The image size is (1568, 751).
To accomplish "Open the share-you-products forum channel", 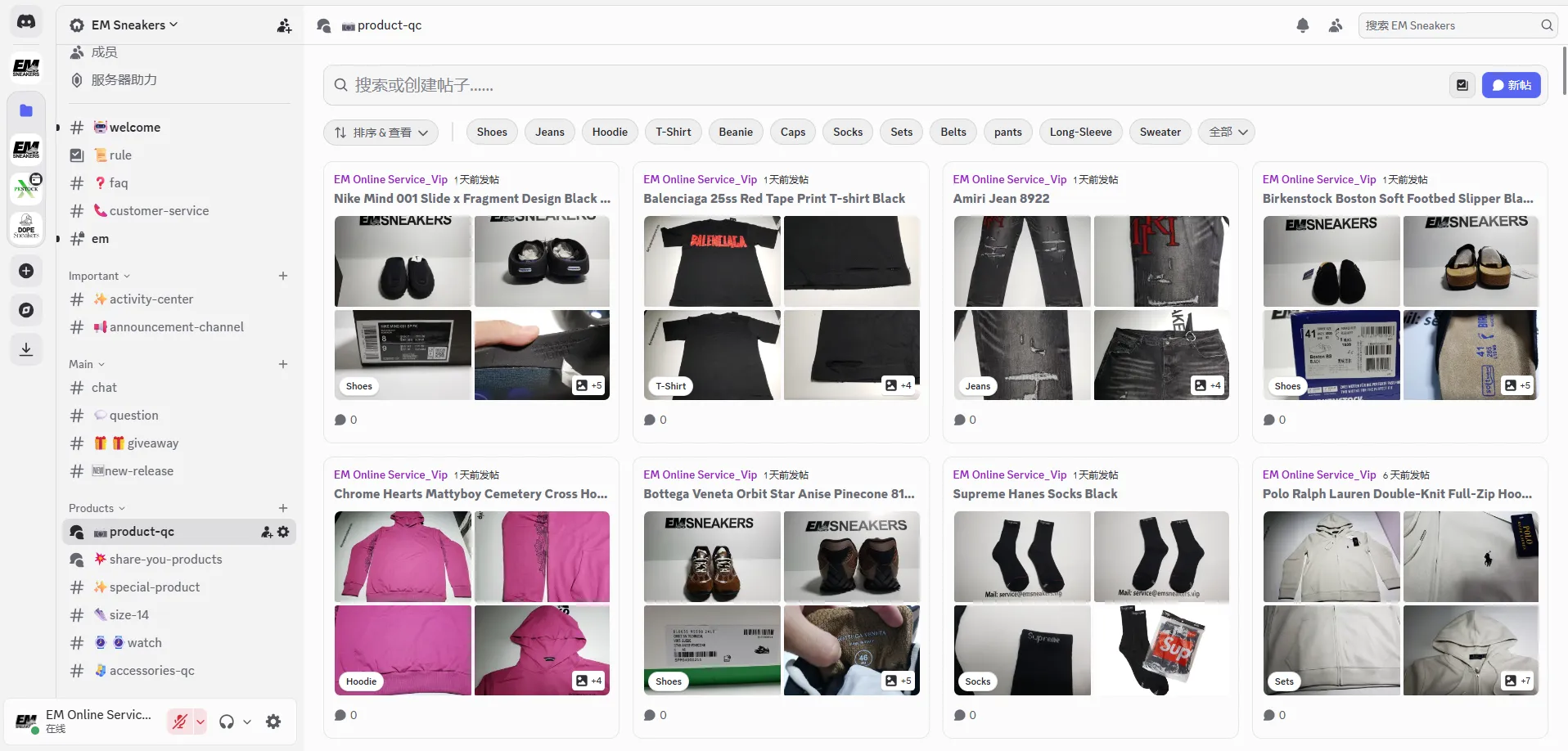I will point(178,560).
